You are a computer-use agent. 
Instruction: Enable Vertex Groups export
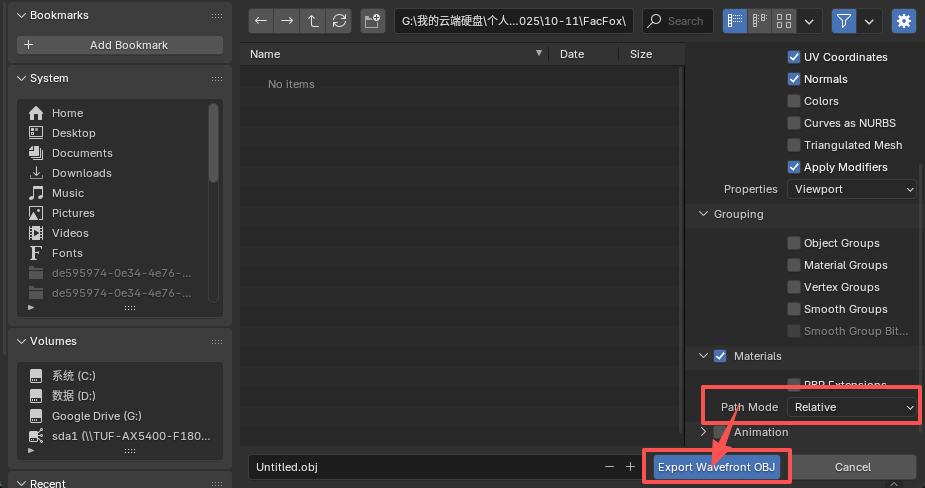[x=794, y=287]
